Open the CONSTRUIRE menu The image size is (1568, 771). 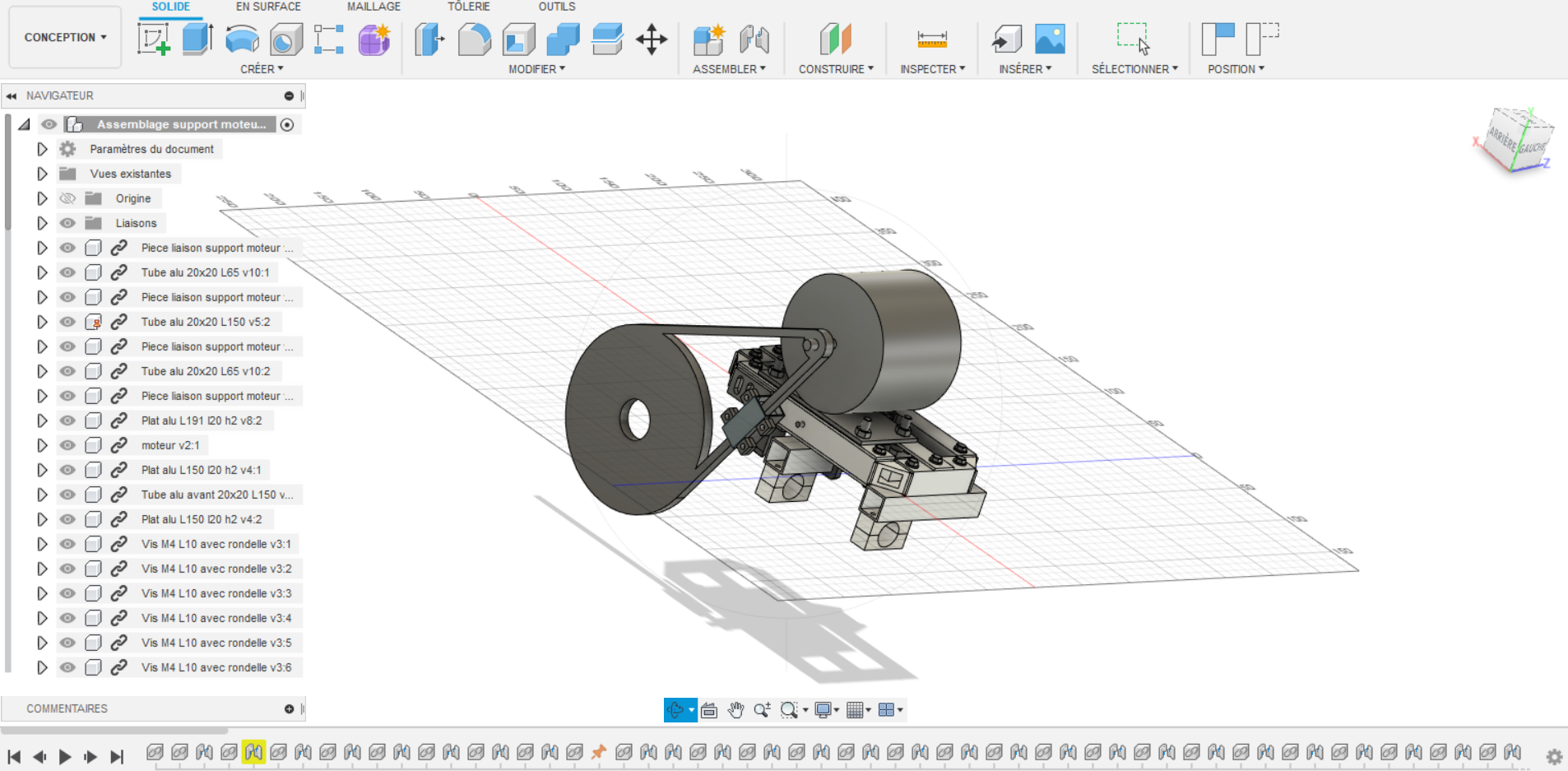click(836, 69)
